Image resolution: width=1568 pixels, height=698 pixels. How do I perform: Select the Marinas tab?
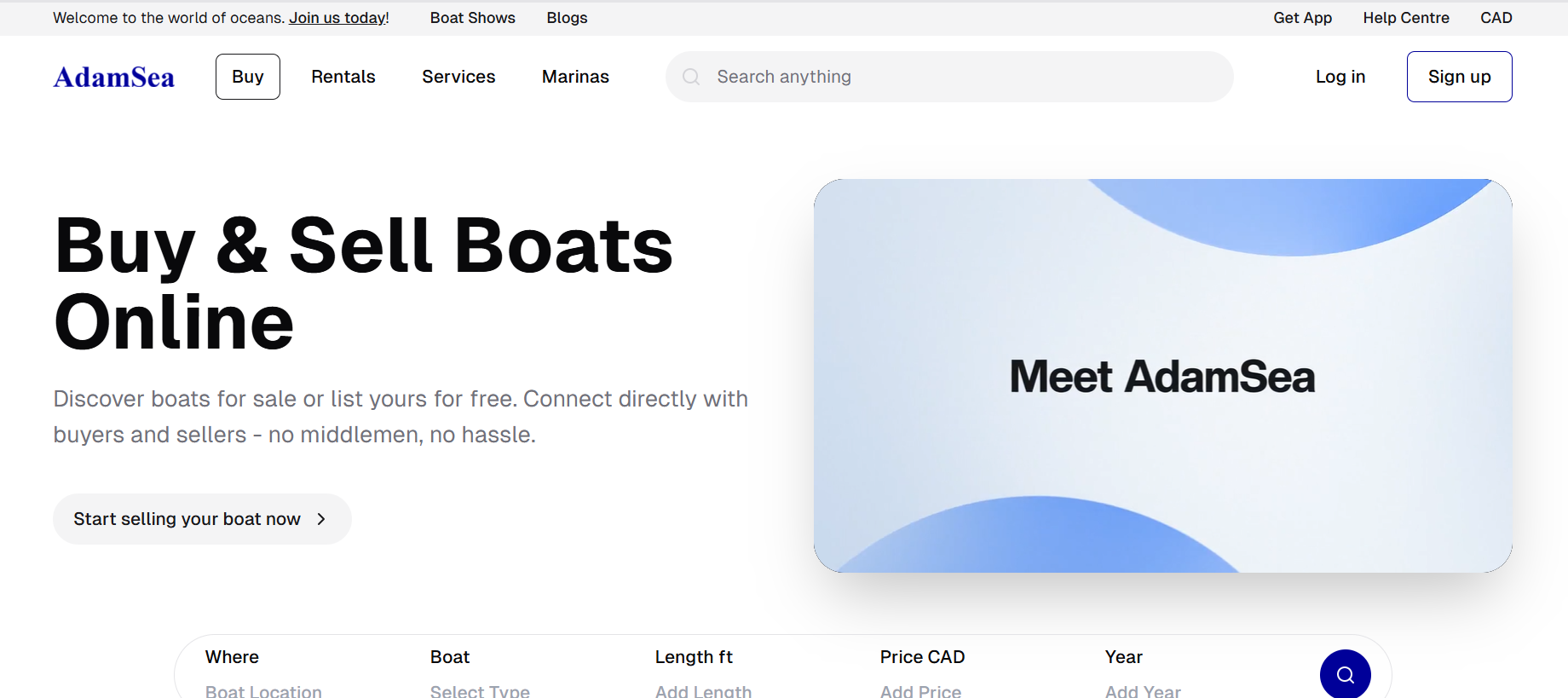point(575,77)
